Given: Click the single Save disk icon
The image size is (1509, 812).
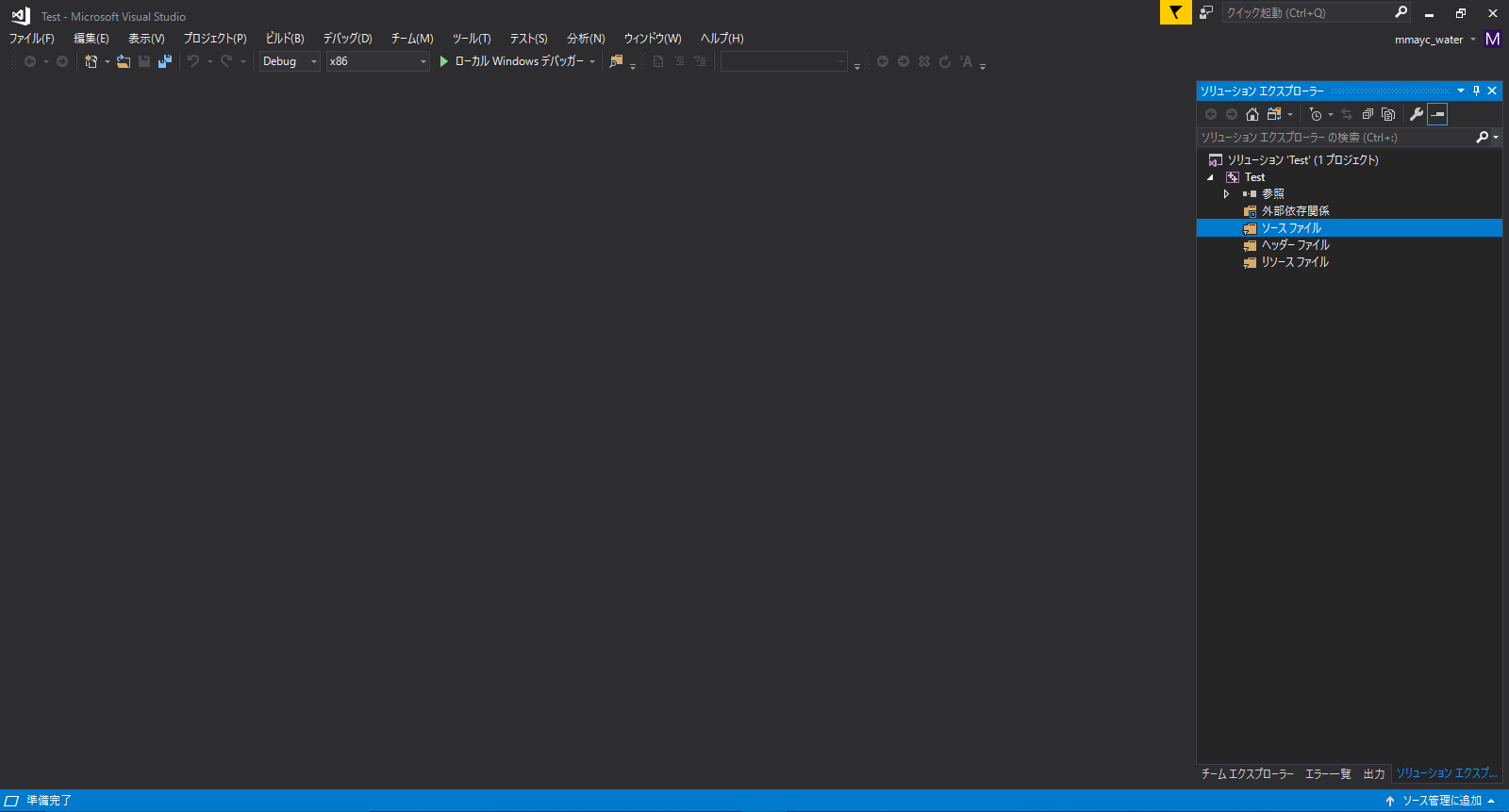Looking at the screenshot, I should (x=144, y=61).
